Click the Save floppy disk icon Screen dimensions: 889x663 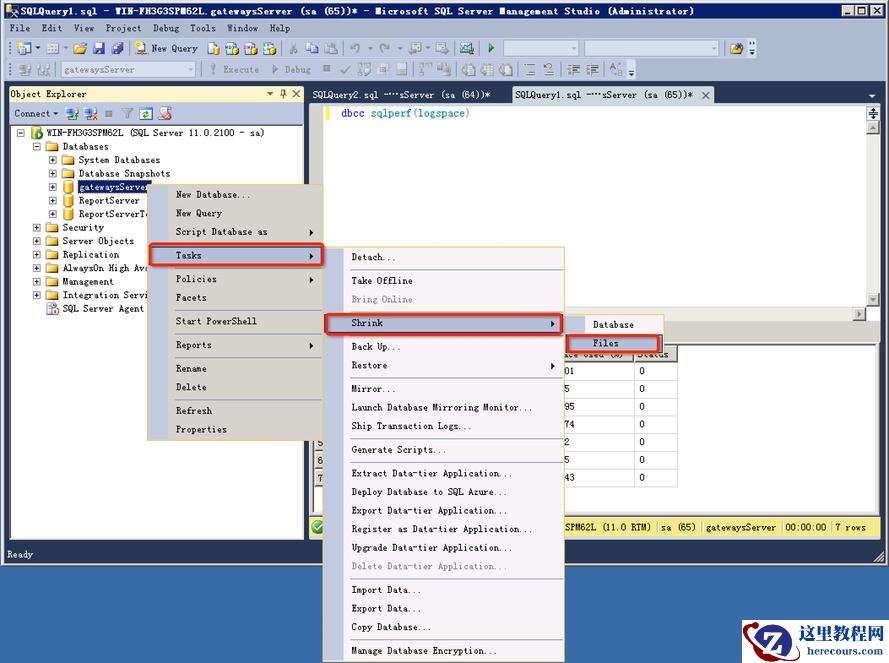(99, 48)
